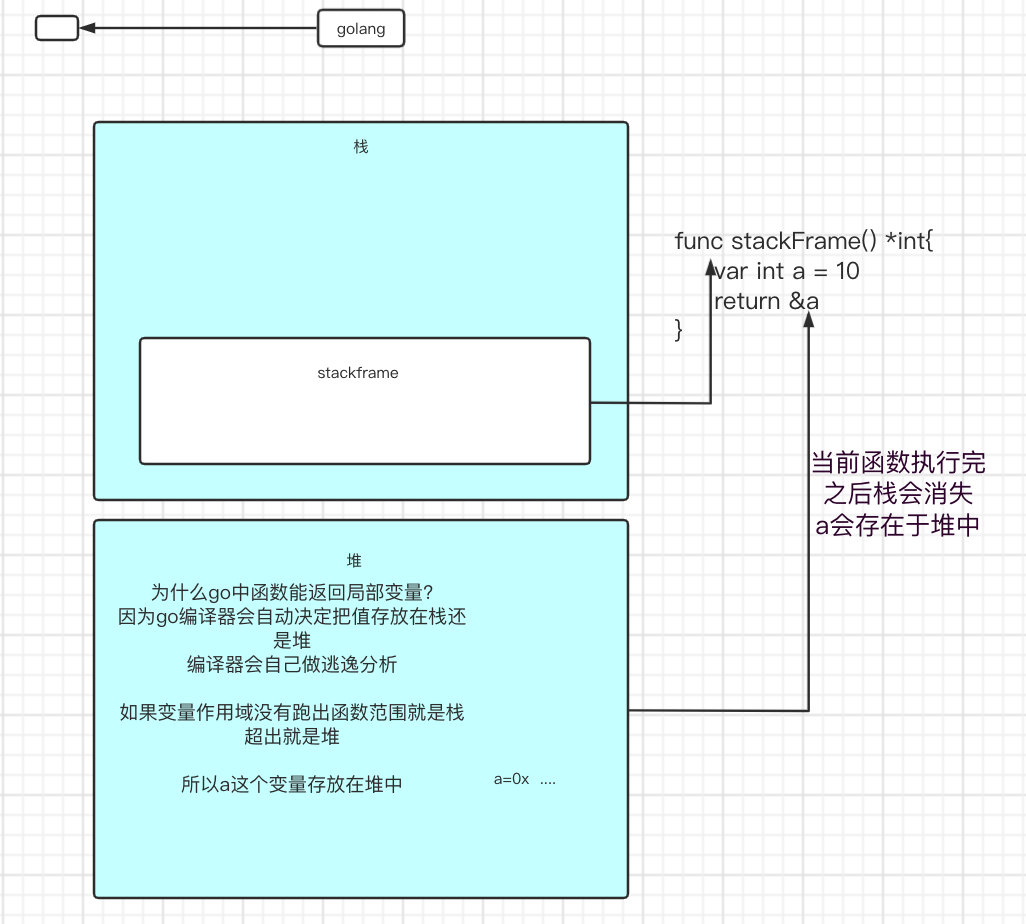The height and width of the screenshot is (924, 1026).
Task: Click the text 超出就是堆
Action: [292, 737]
